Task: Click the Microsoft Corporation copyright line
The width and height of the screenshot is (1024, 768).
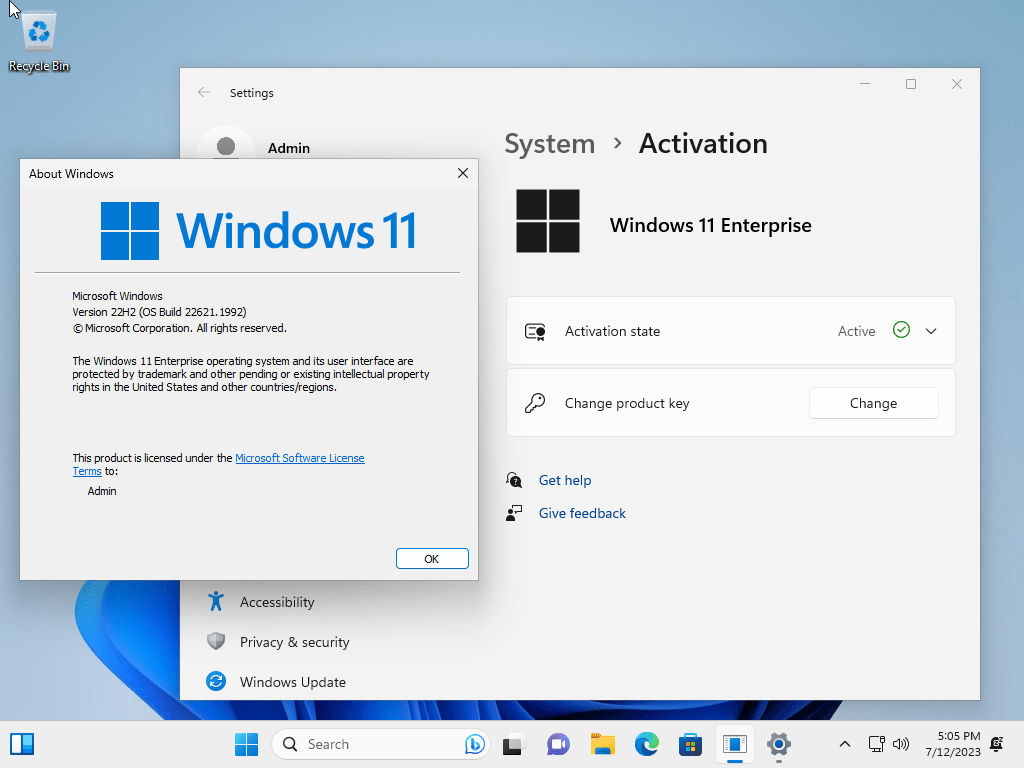Action: 180,328
